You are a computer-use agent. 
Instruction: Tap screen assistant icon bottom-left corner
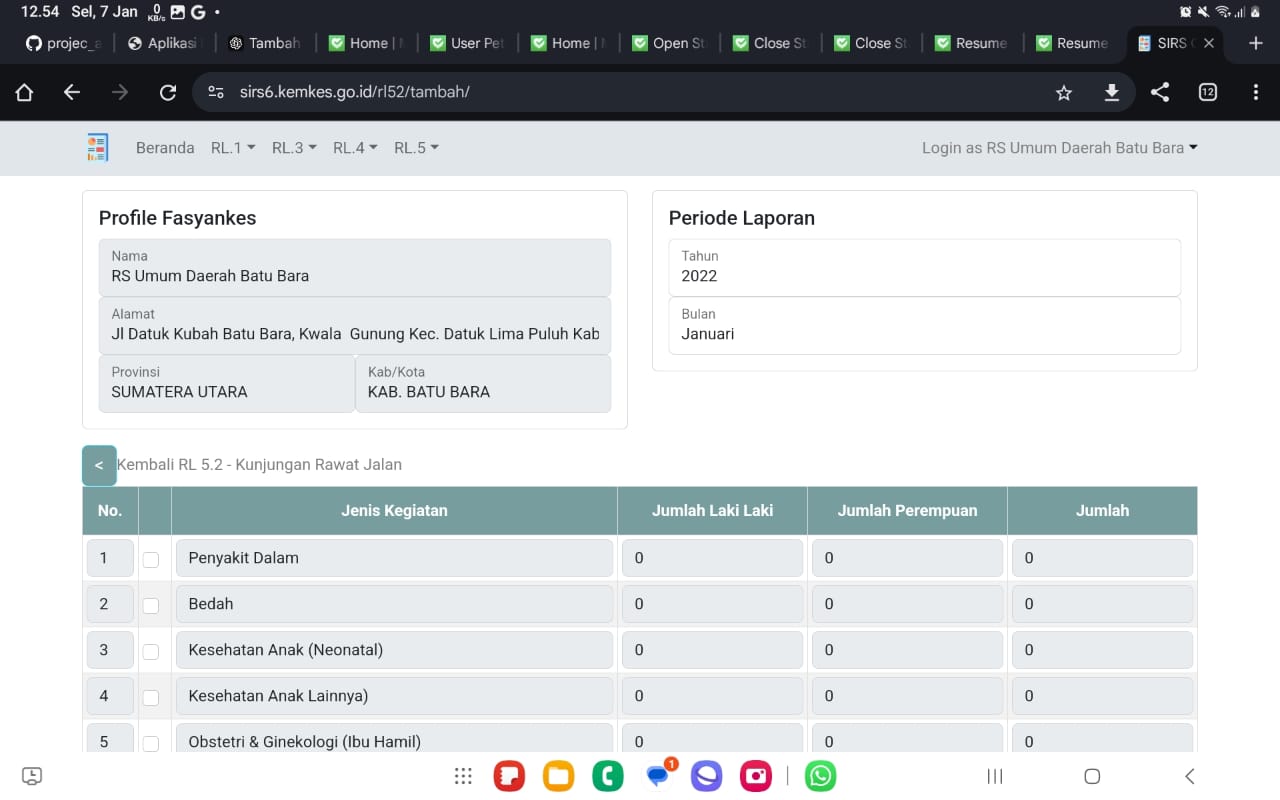(32, 776)
